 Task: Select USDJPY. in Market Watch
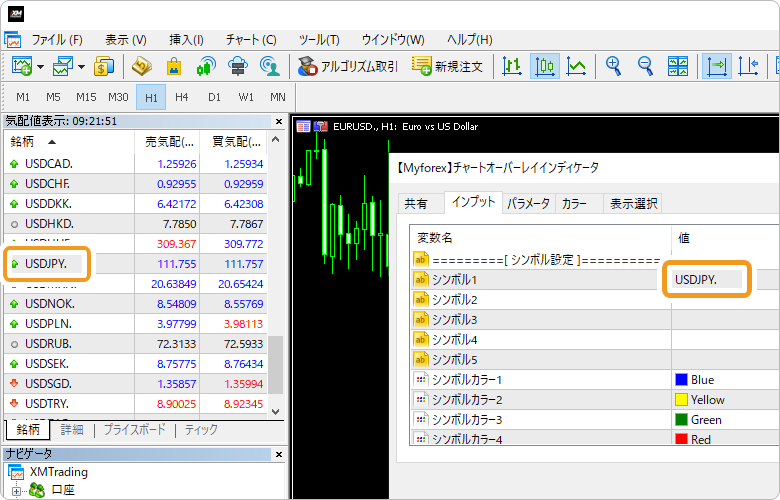[46, 264]
